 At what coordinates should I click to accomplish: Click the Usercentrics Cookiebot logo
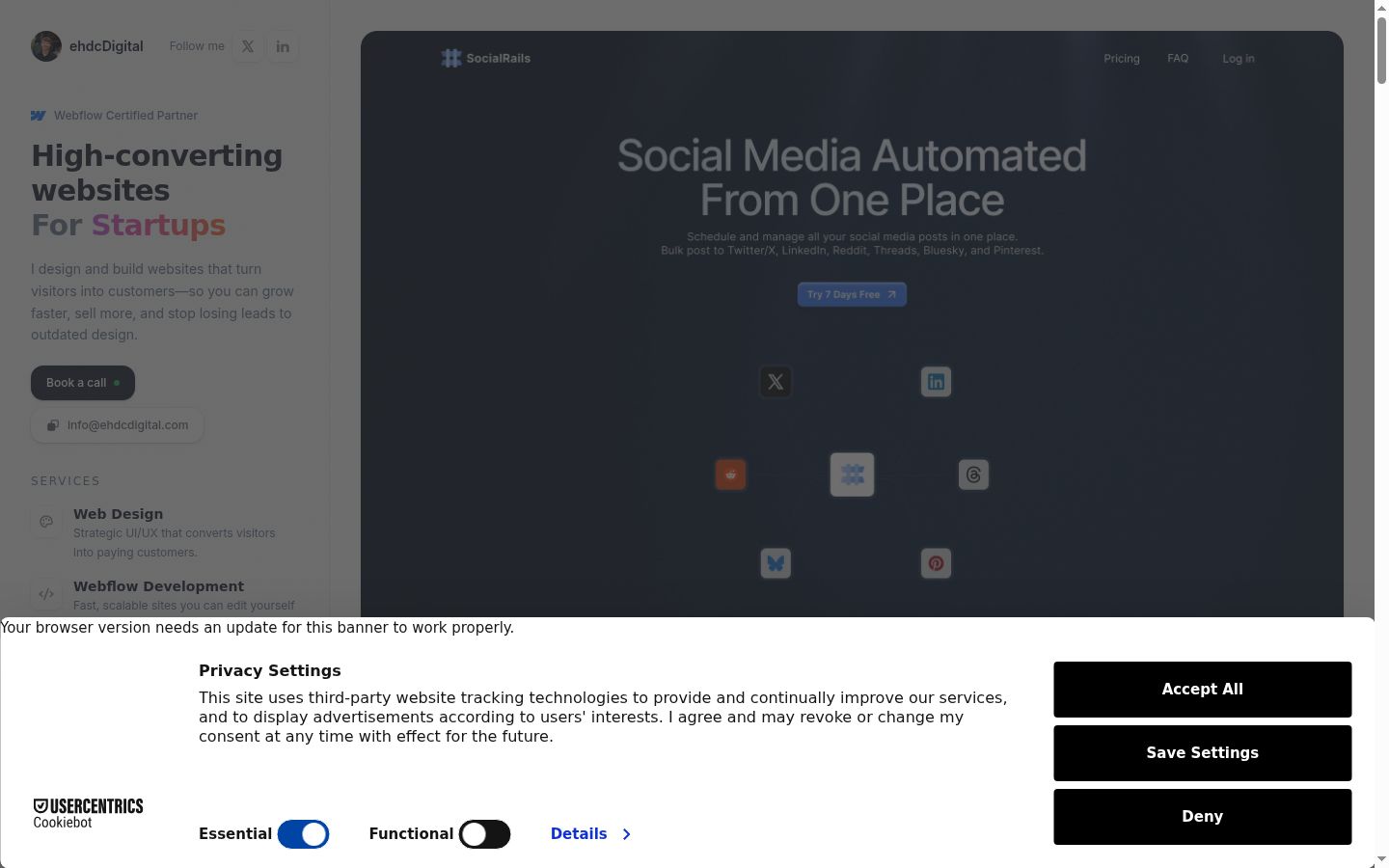pos(88,813)
